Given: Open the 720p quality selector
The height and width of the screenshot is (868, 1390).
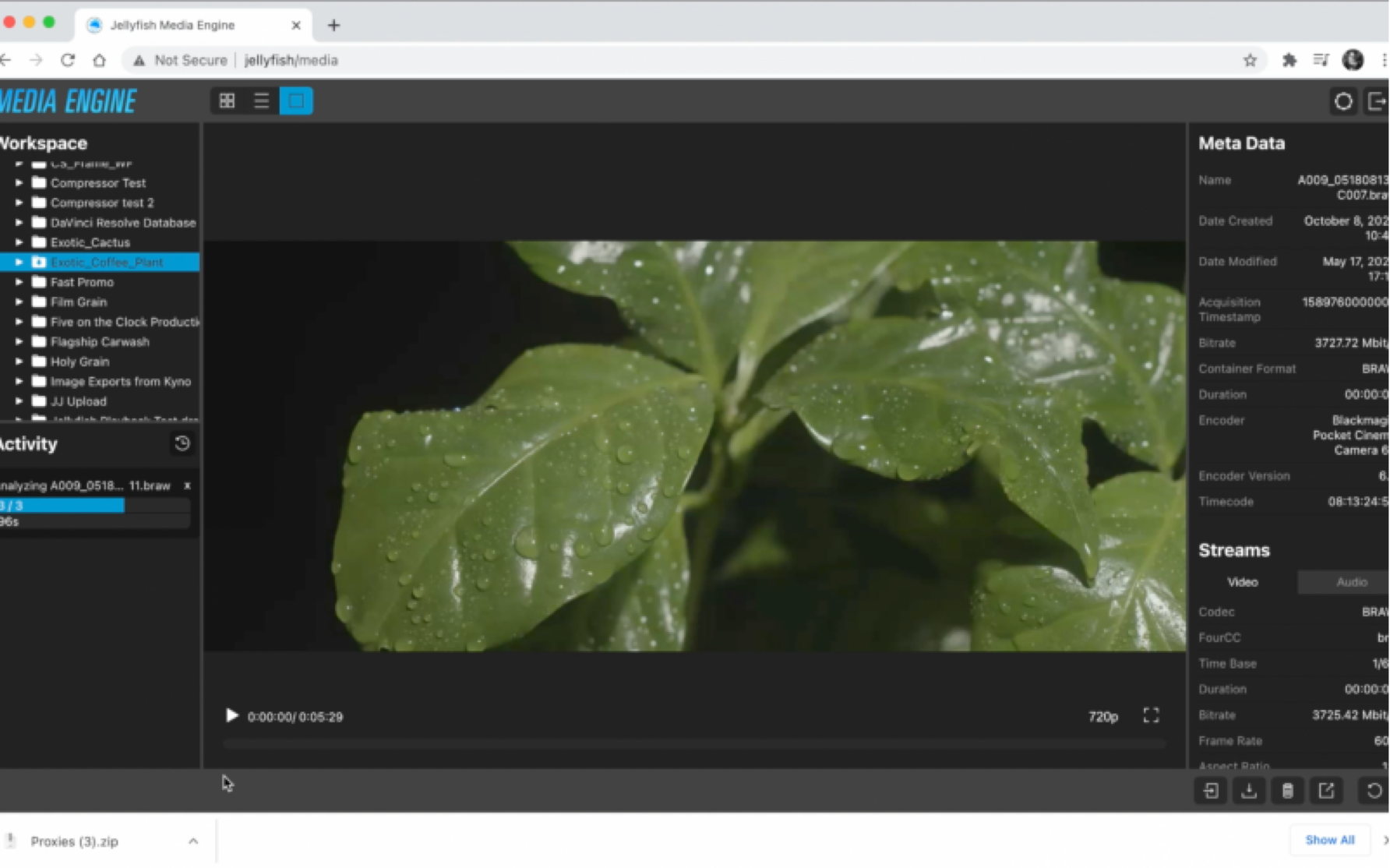Looking at the screenshot, I should (x=1102, y=716).
